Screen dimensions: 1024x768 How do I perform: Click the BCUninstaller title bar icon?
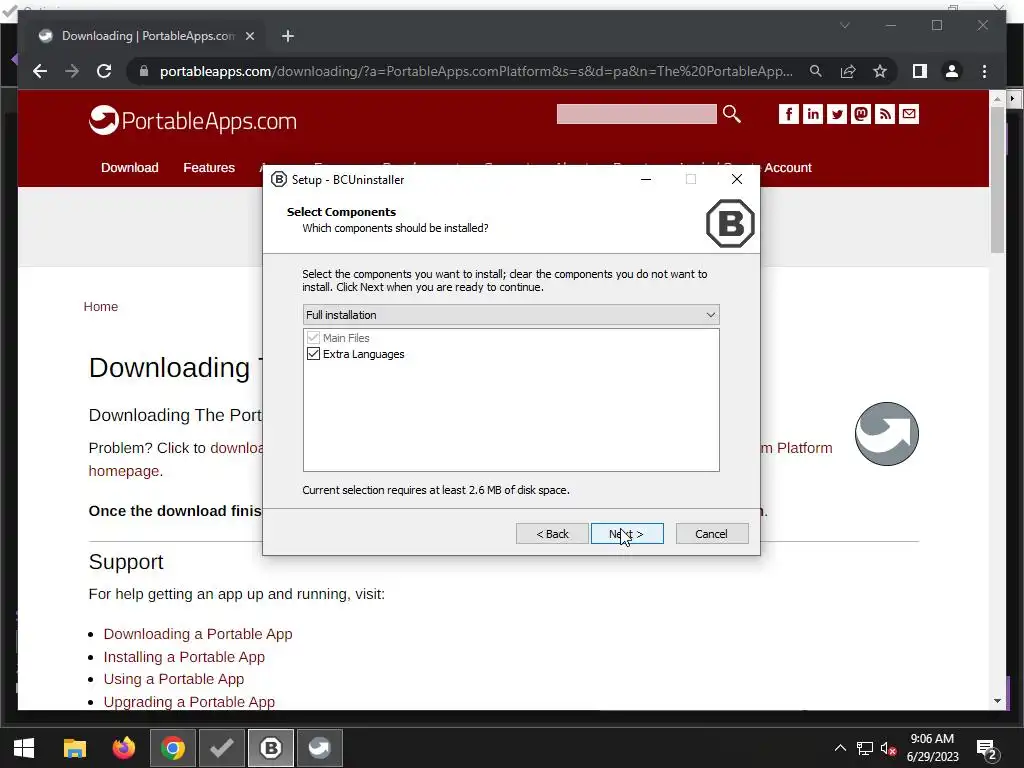pyautogui.click(x=279, y=180)
